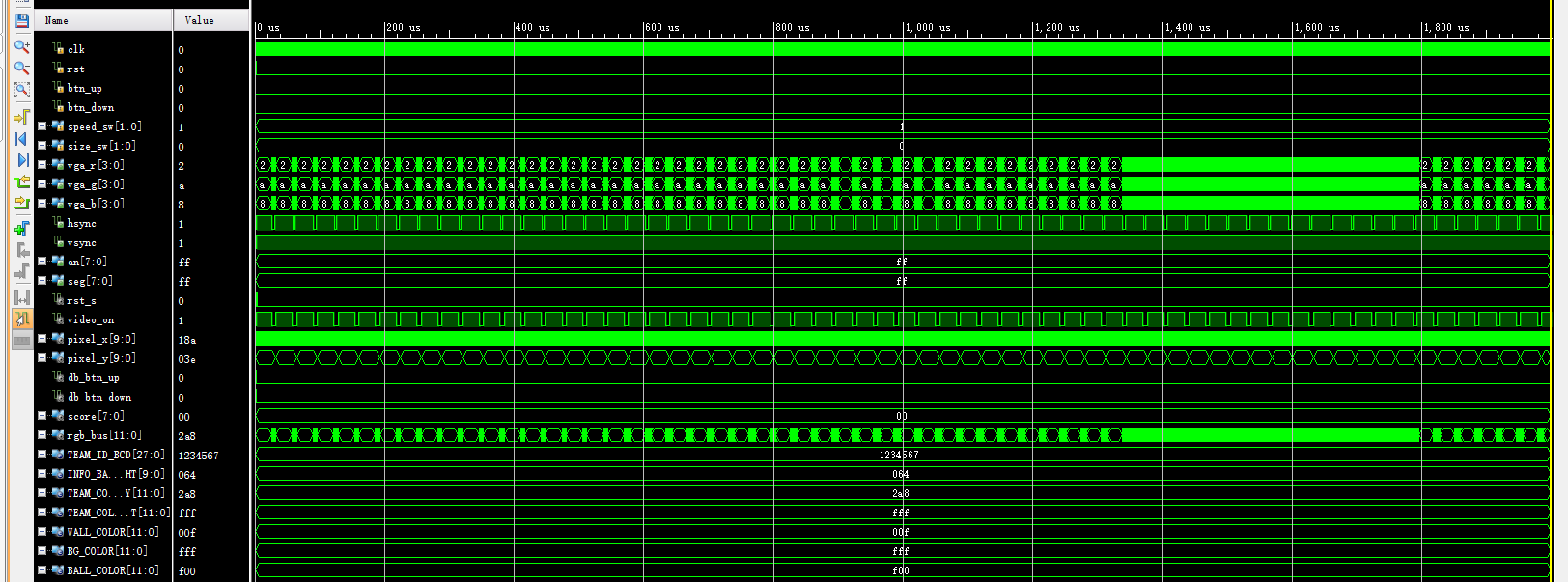The width and height of the screenshot is (1568, 582).
Task: Select the db_btn_up signal
Action: [94, 377]
